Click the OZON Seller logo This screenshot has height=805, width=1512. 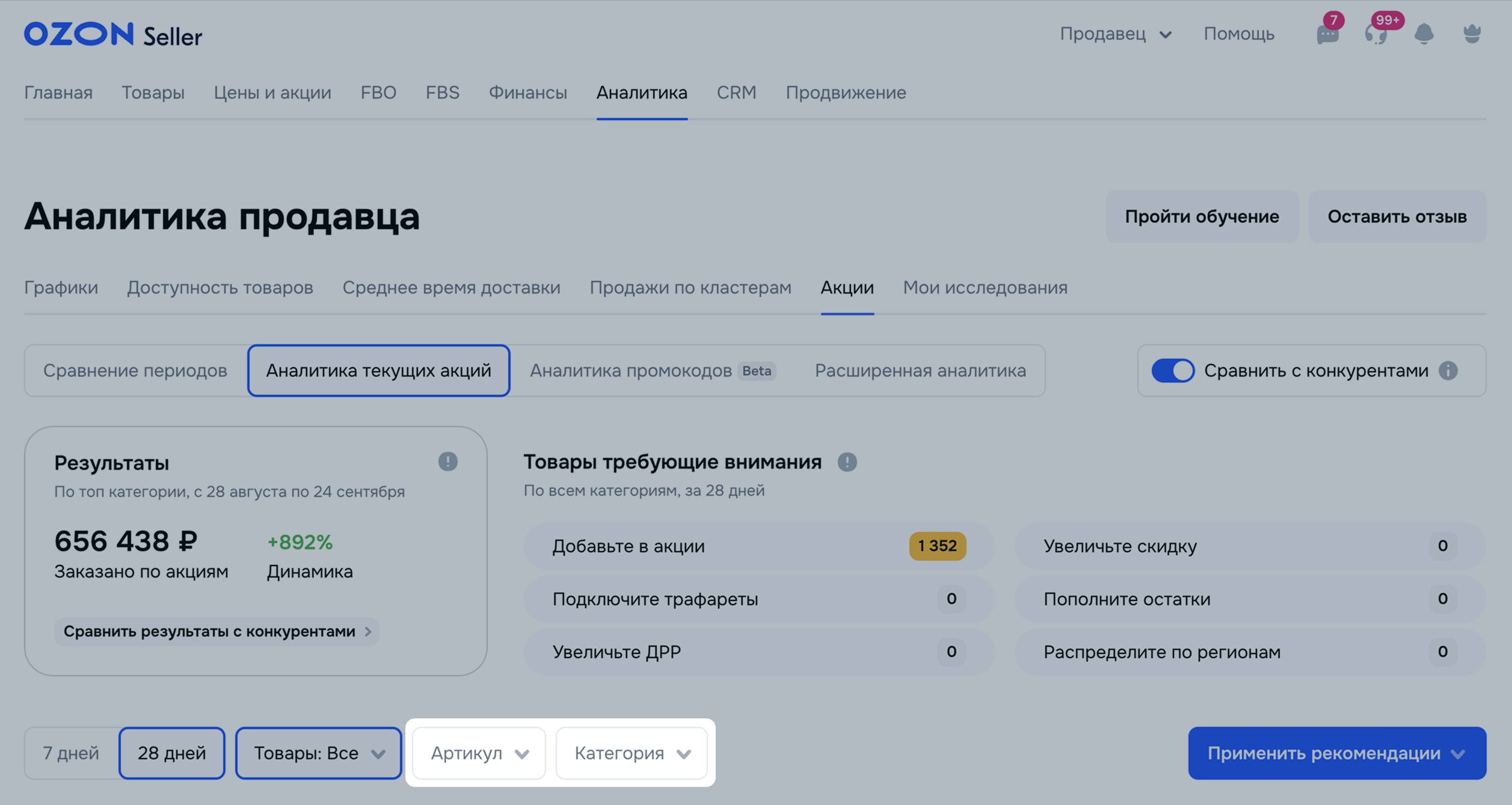113,35
